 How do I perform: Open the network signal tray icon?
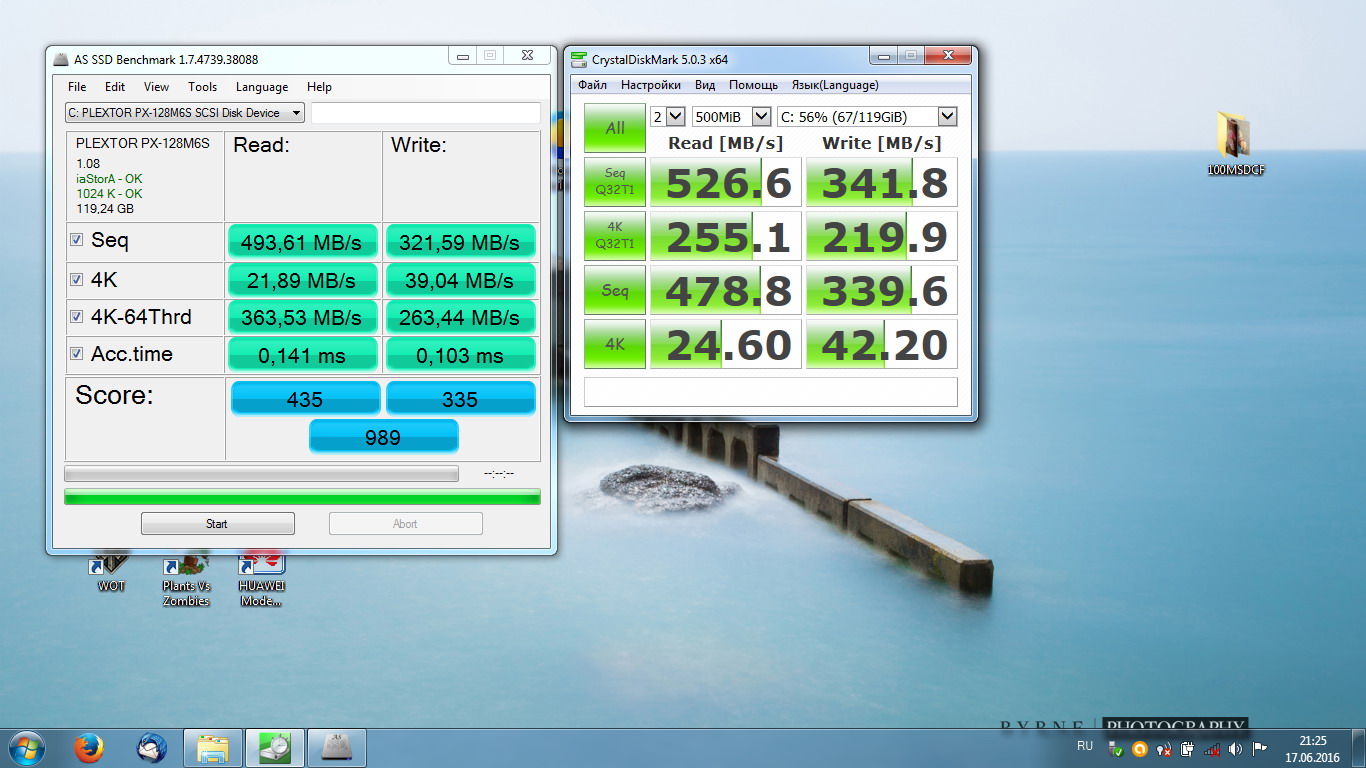coord(1211,749)
